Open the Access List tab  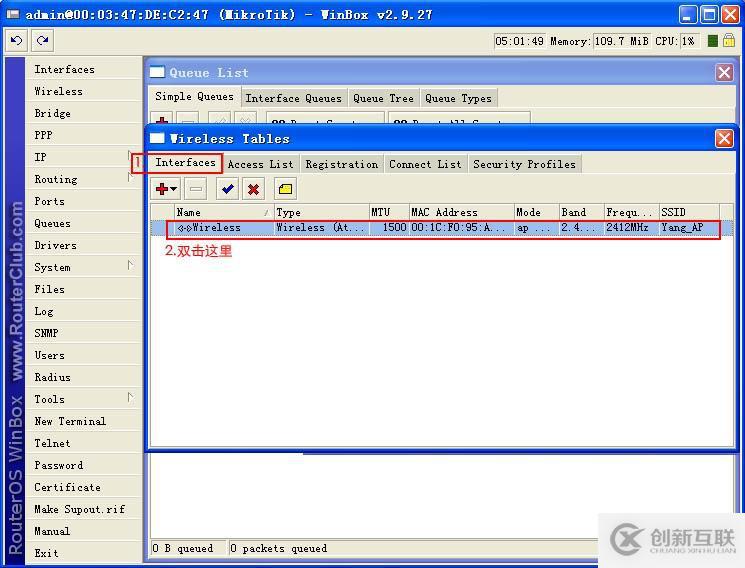pyautogui.click(x=260, y=164)
